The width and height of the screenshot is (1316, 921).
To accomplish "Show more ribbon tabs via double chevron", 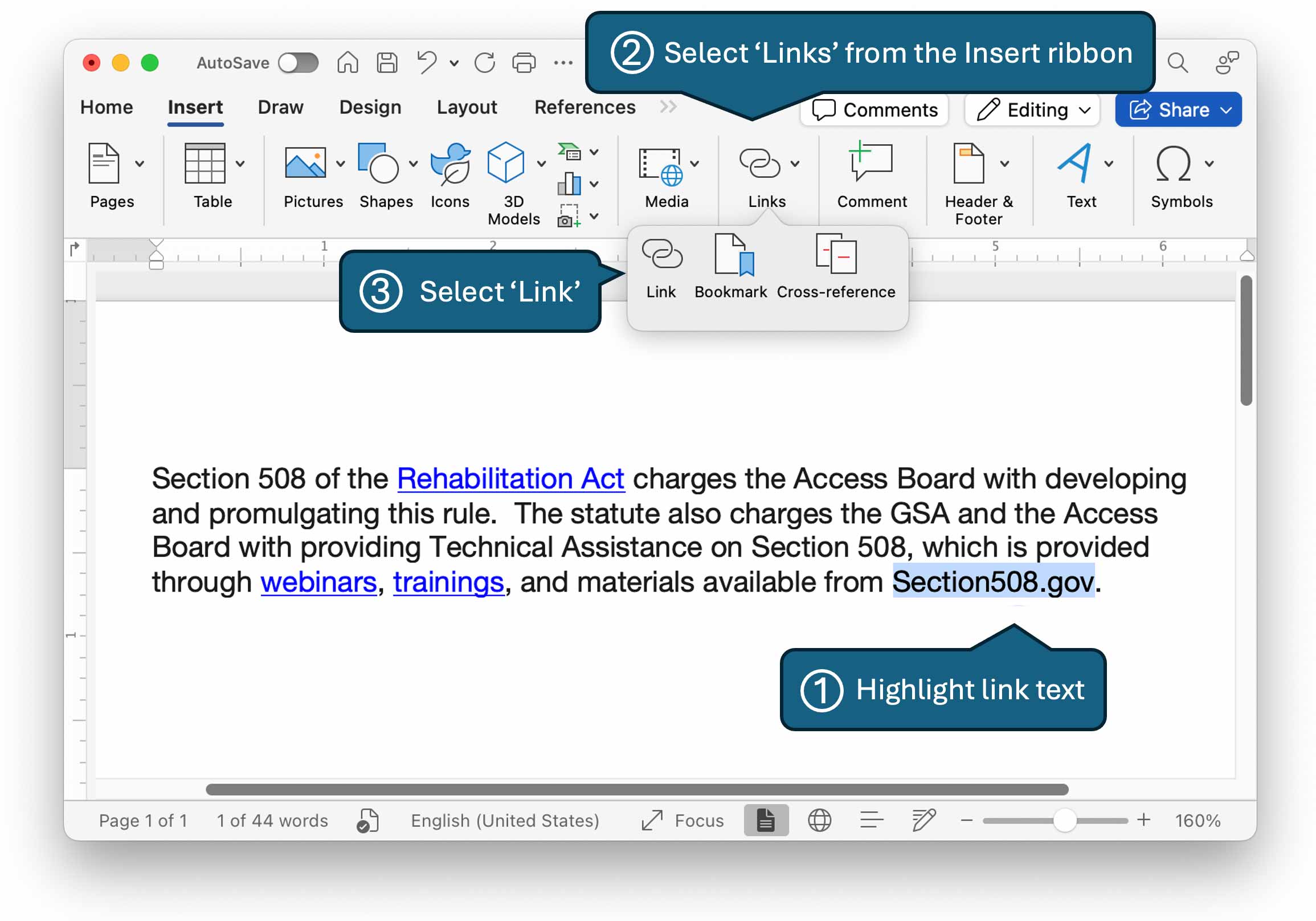I will (x=668, y=107).
